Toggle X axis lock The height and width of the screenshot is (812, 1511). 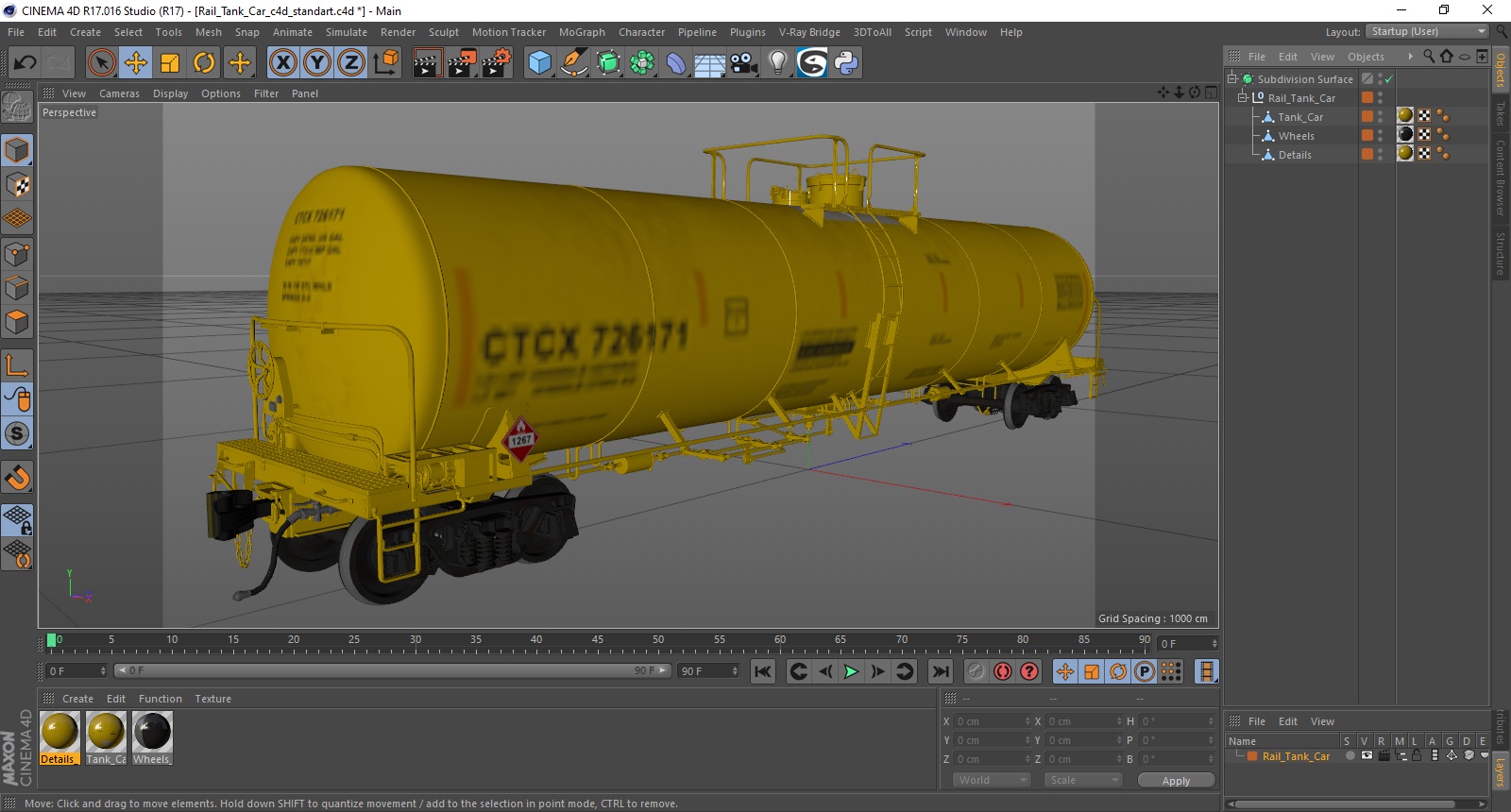282,63
